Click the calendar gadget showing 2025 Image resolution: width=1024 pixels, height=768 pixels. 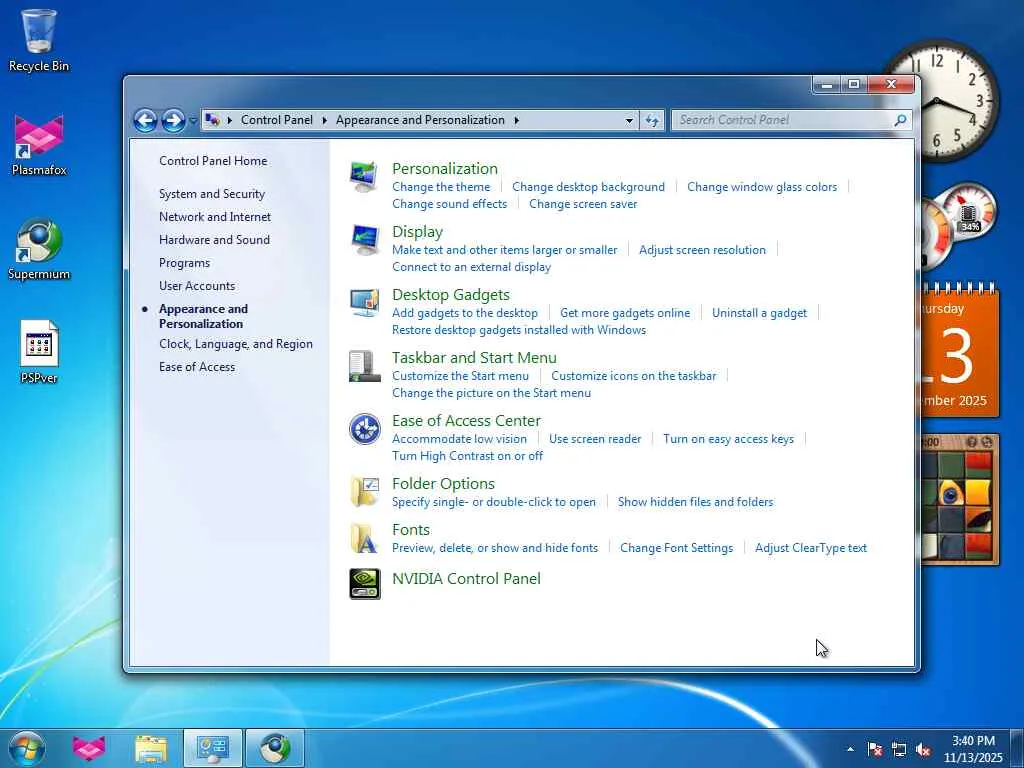click(x=959, y=351)
